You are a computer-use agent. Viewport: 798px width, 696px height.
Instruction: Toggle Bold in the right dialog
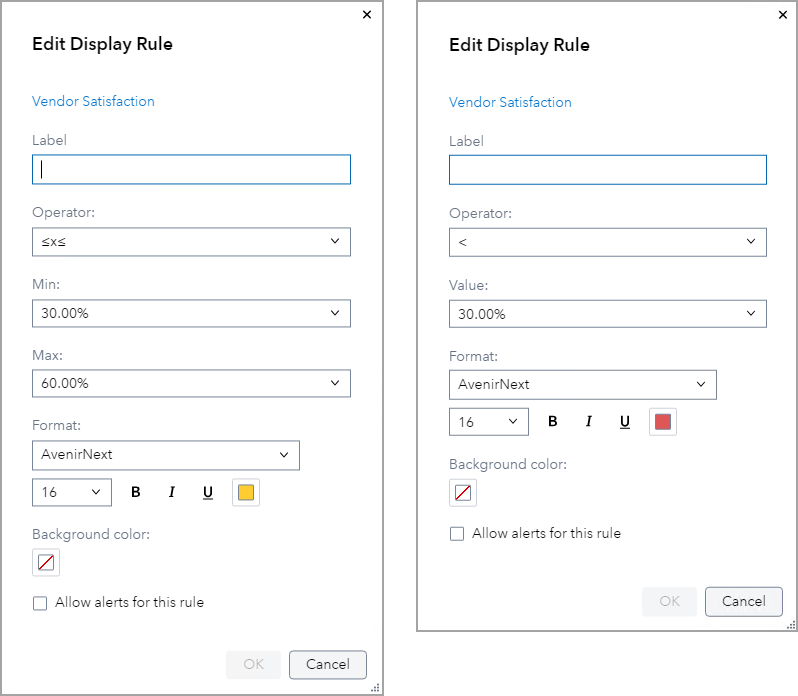(x=553, y=422)
